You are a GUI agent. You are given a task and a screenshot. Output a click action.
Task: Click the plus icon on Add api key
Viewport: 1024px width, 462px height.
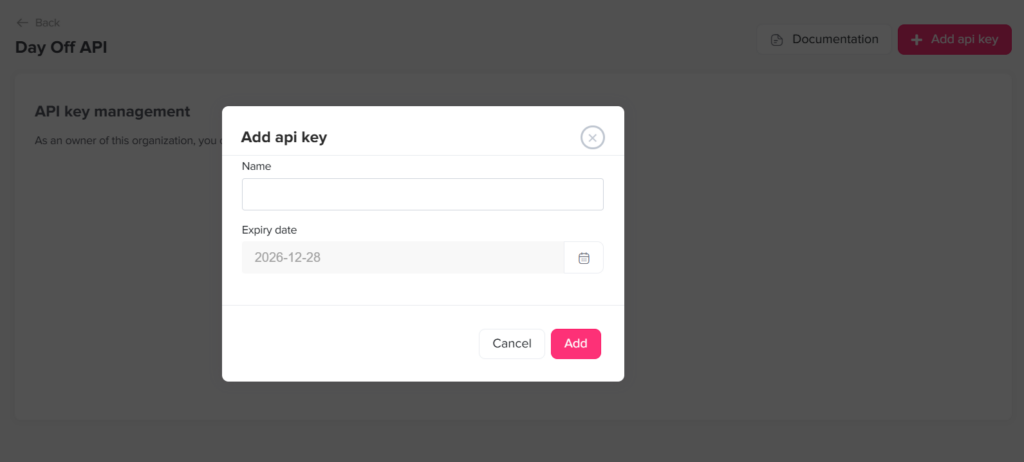[x=916, y=40]
